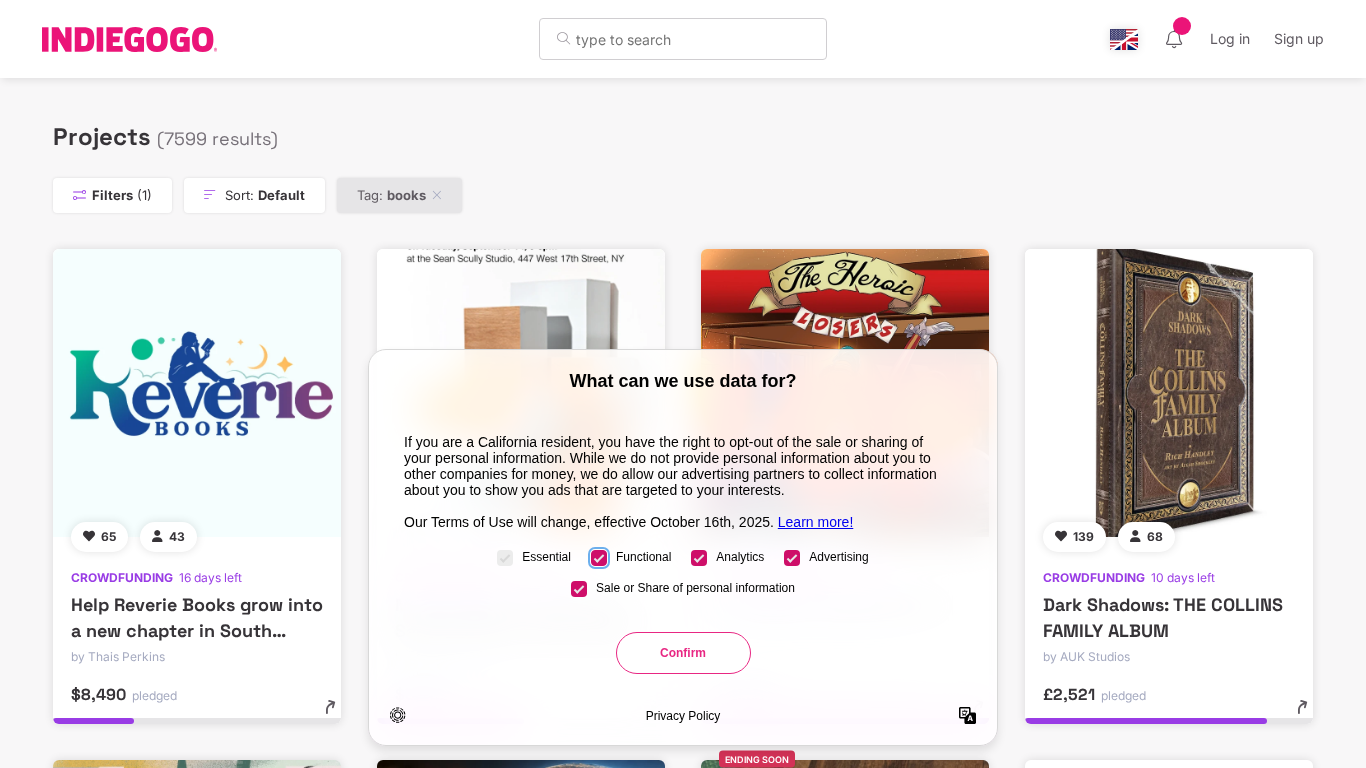Open Dark Shadows: THE COLLINS FAMILY ALBUM title

click(x=1163, y=618)
